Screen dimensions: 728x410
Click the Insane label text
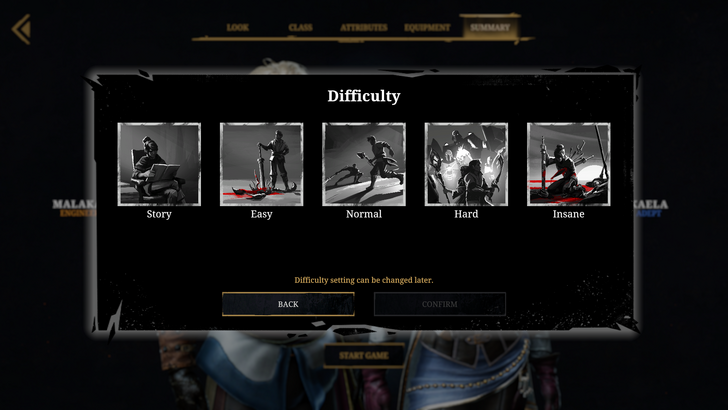tap(569, 214)
